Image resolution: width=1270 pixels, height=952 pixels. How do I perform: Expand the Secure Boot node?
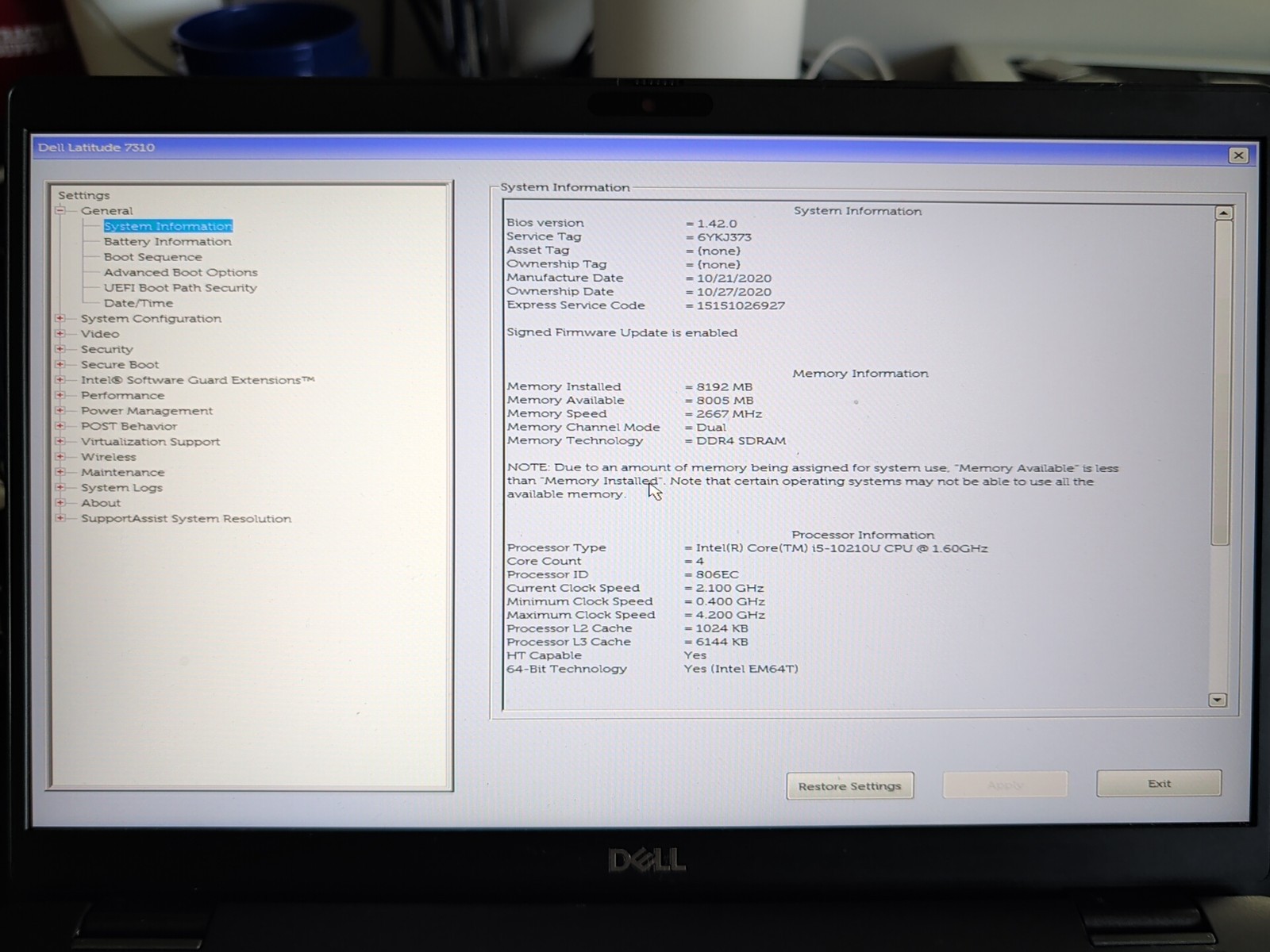[x=60, y=364]
